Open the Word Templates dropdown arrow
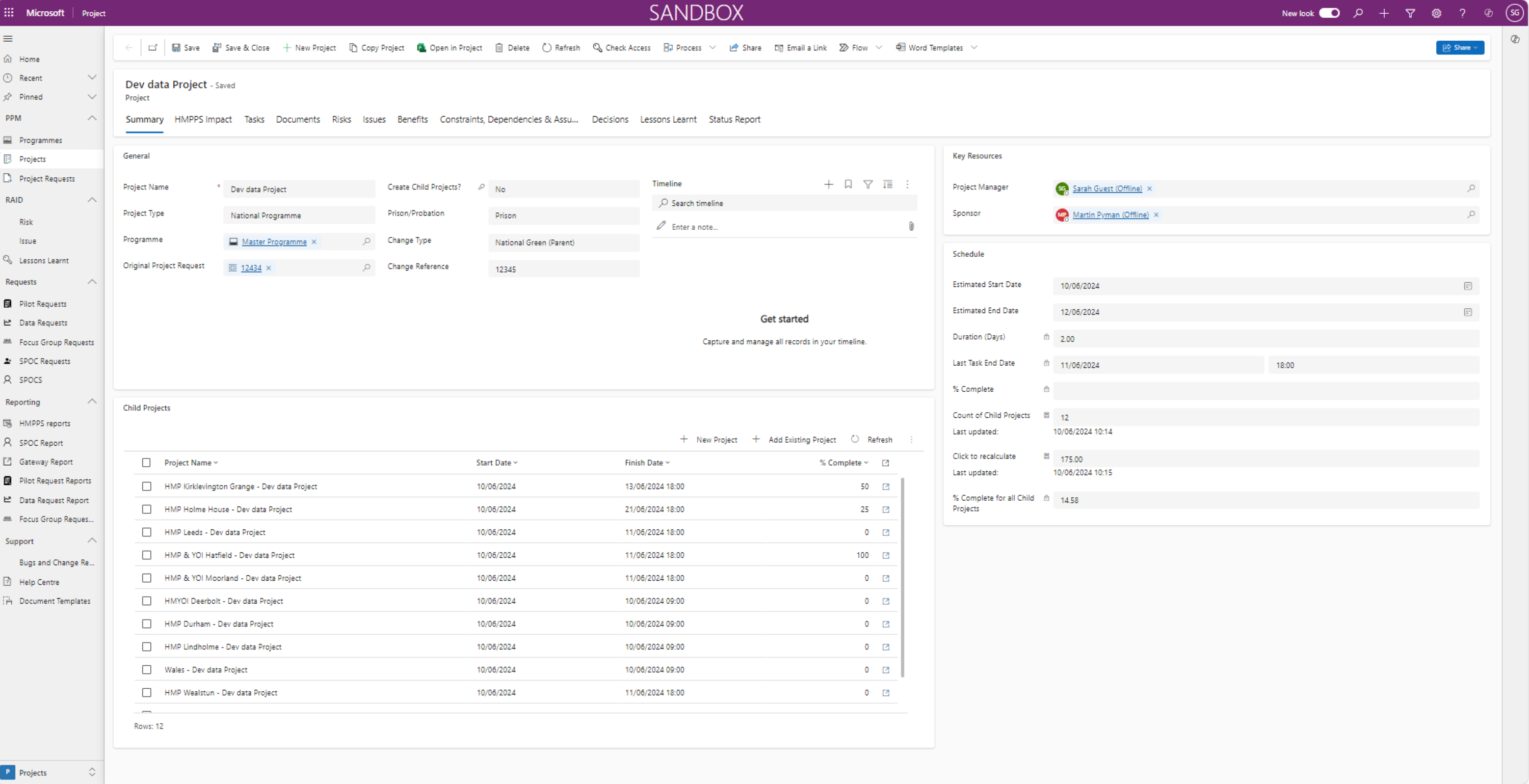1529x784 pixels. coord(974,47)
